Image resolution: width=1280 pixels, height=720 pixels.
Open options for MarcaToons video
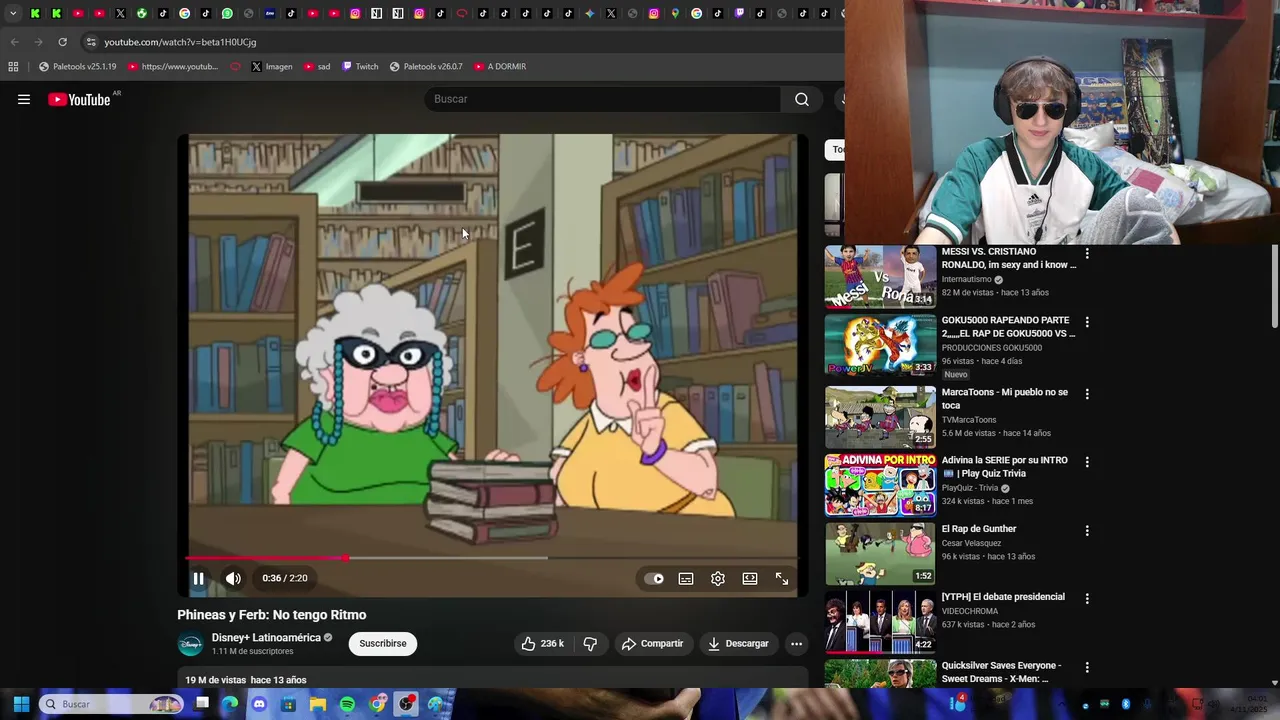tap(1087, 394)
